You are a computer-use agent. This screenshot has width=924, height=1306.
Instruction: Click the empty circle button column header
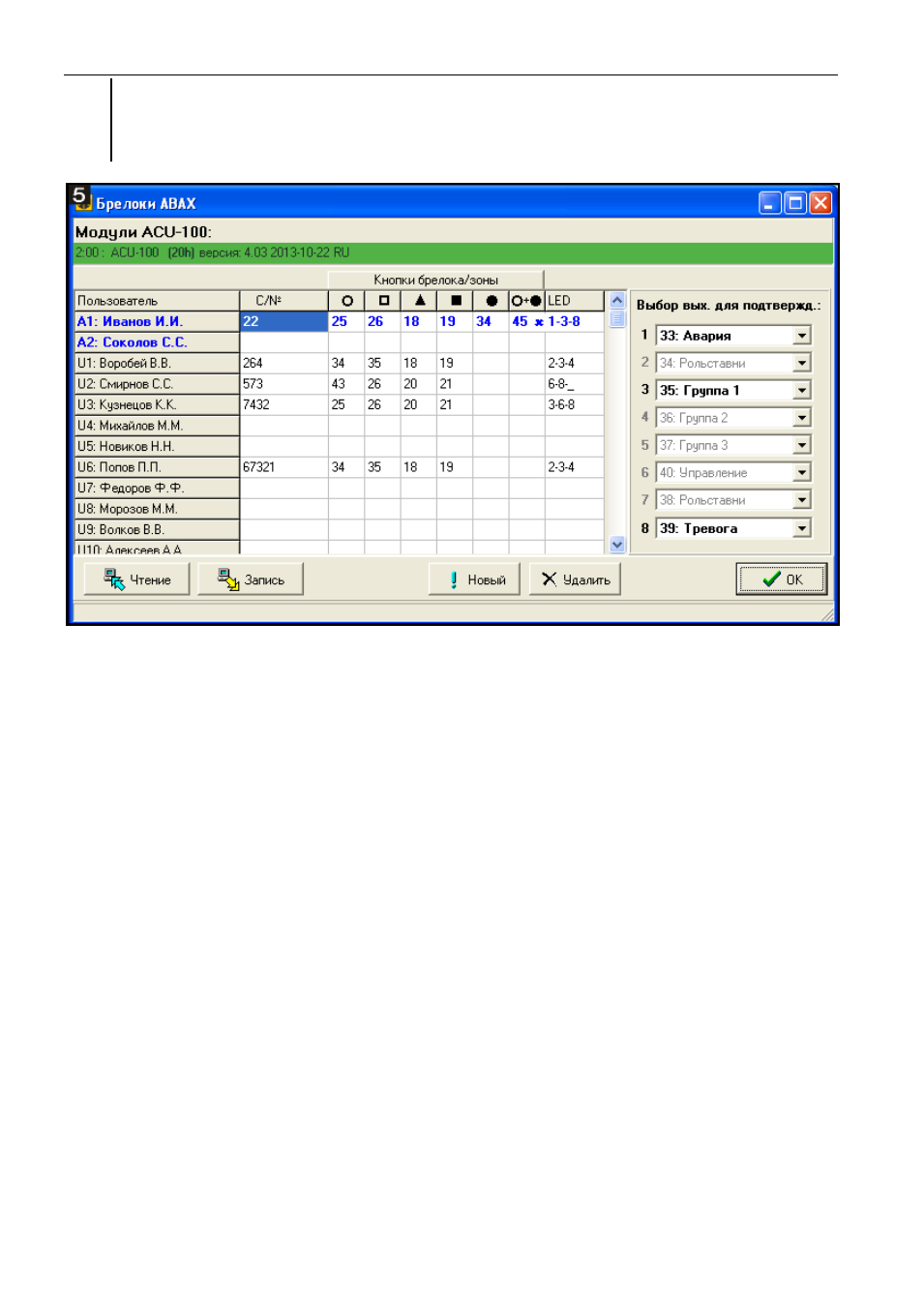tap(346, 301)
